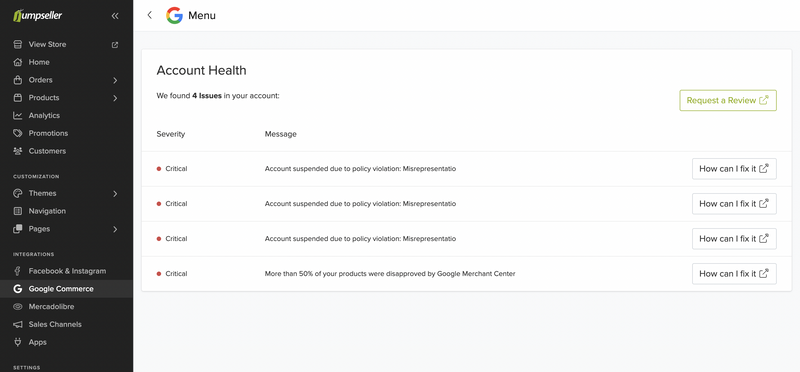Click the Themes palette icon
This screenshot has height=372, width=800.
tap(18, 193)
